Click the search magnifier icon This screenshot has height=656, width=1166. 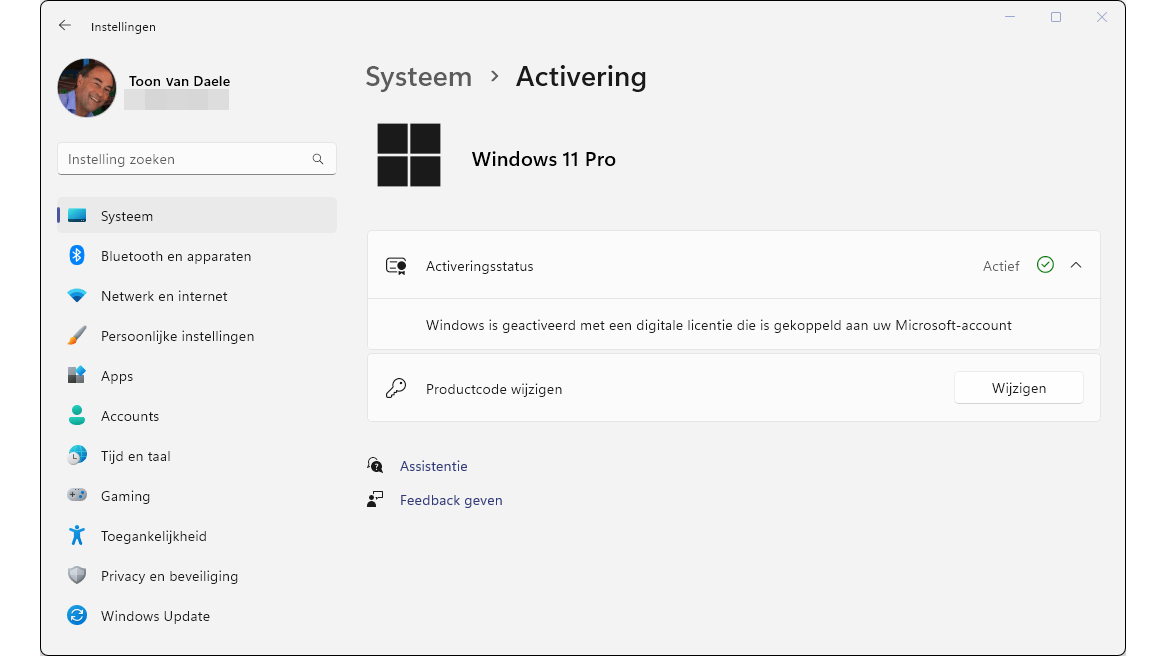[x=318, y=159]
